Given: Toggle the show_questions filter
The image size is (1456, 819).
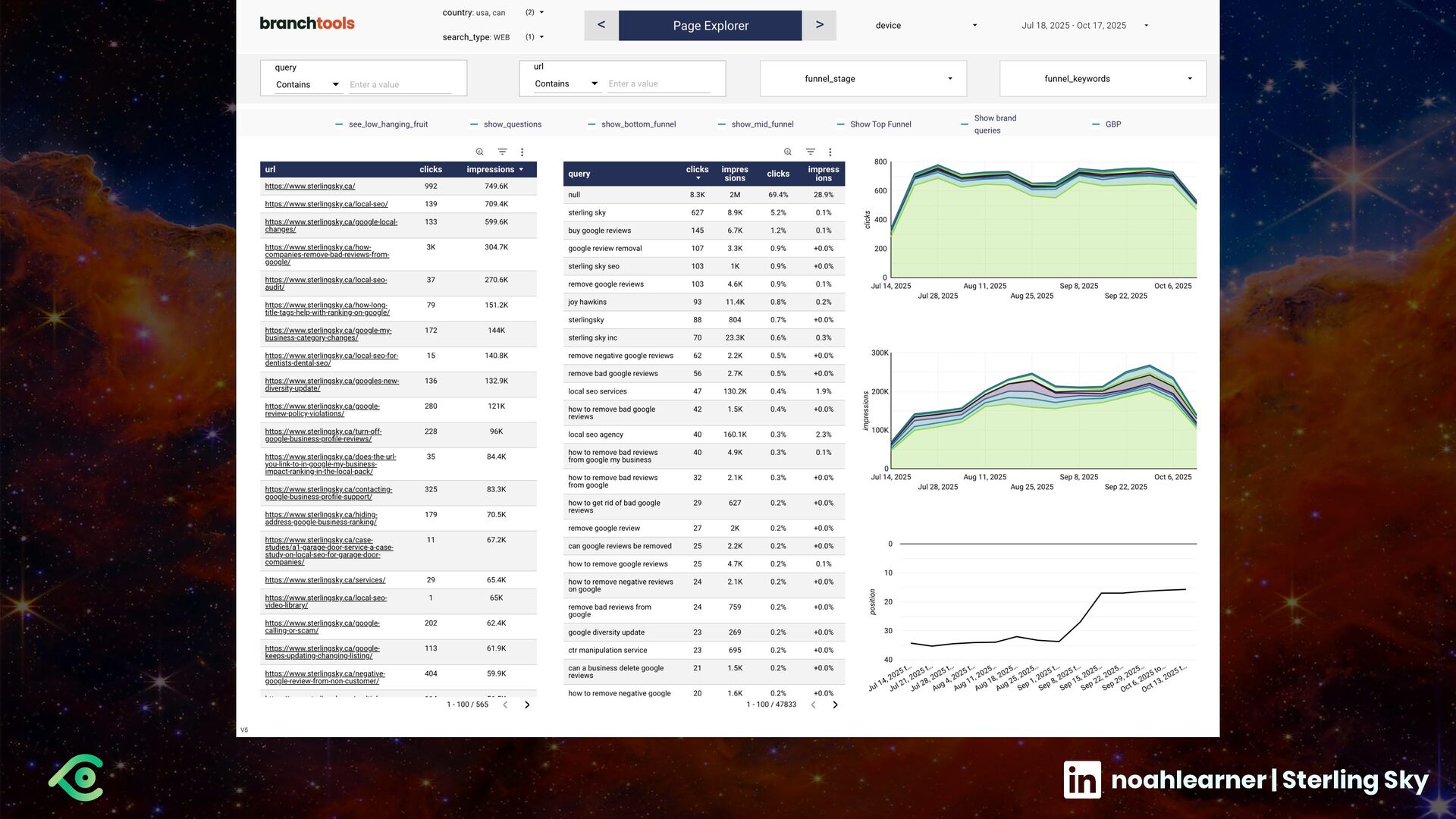Looking at the screenshot, I should 506,124.
